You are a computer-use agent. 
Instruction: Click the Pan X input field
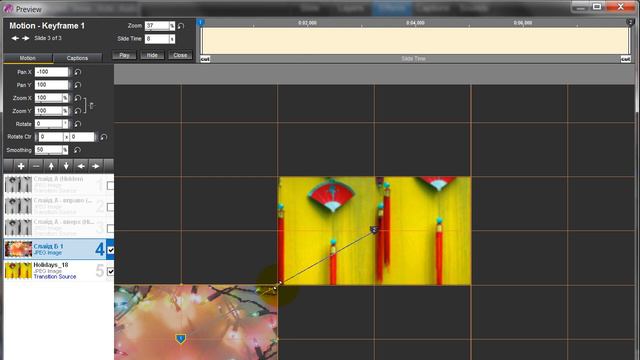(x=51, y=72)
